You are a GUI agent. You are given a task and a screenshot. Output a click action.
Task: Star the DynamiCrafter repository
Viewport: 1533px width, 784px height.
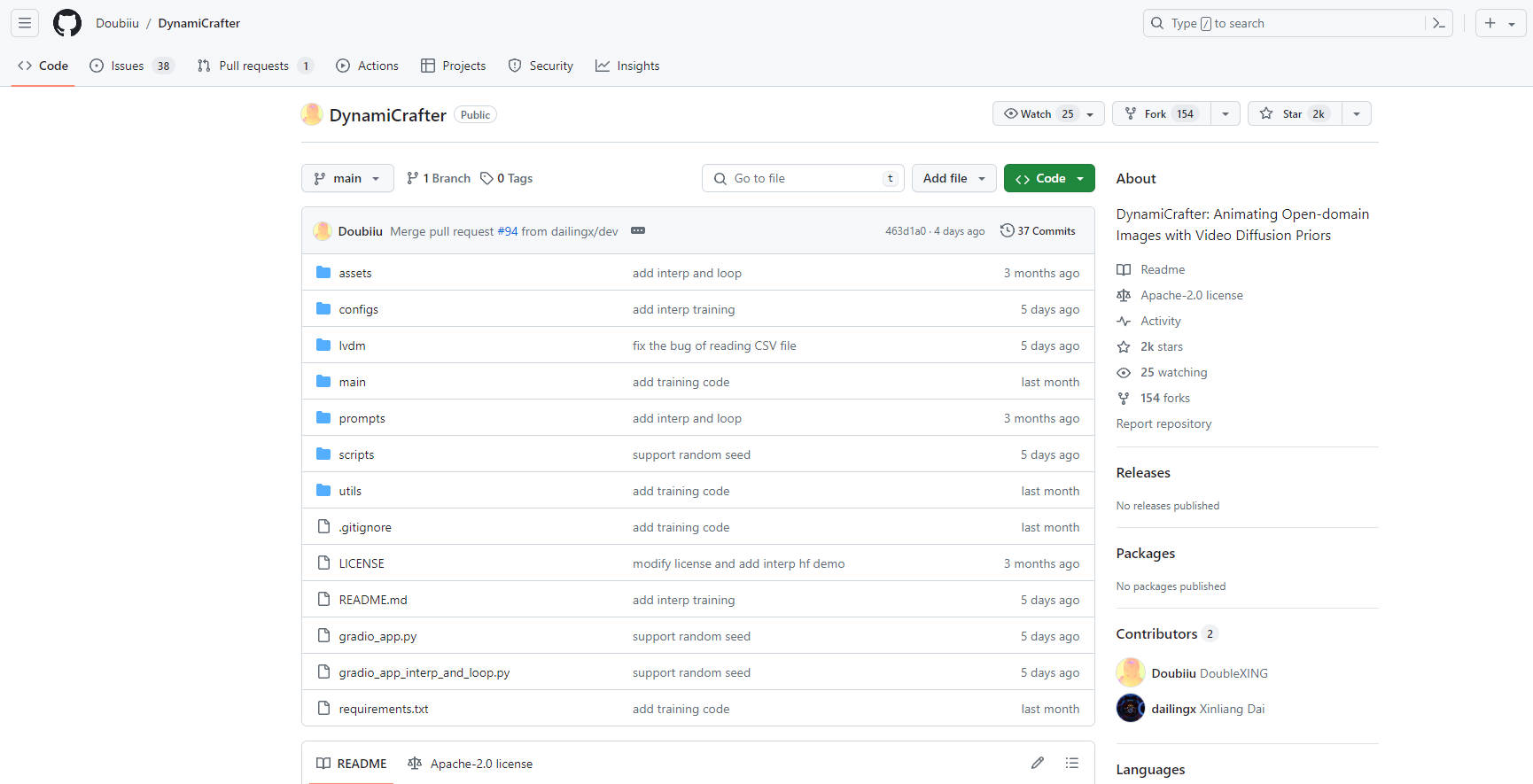click(1295, 113)
